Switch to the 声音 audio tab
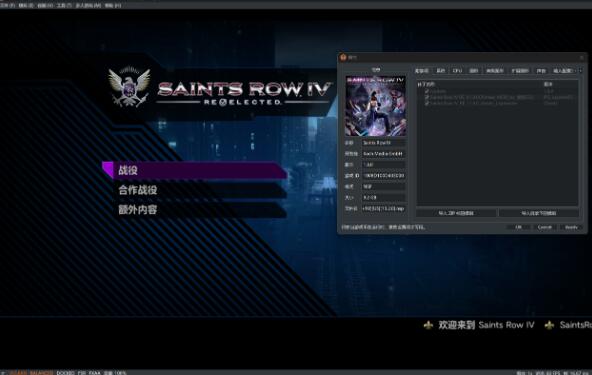Viewport: 592px width, 375px height. [541, 71]
